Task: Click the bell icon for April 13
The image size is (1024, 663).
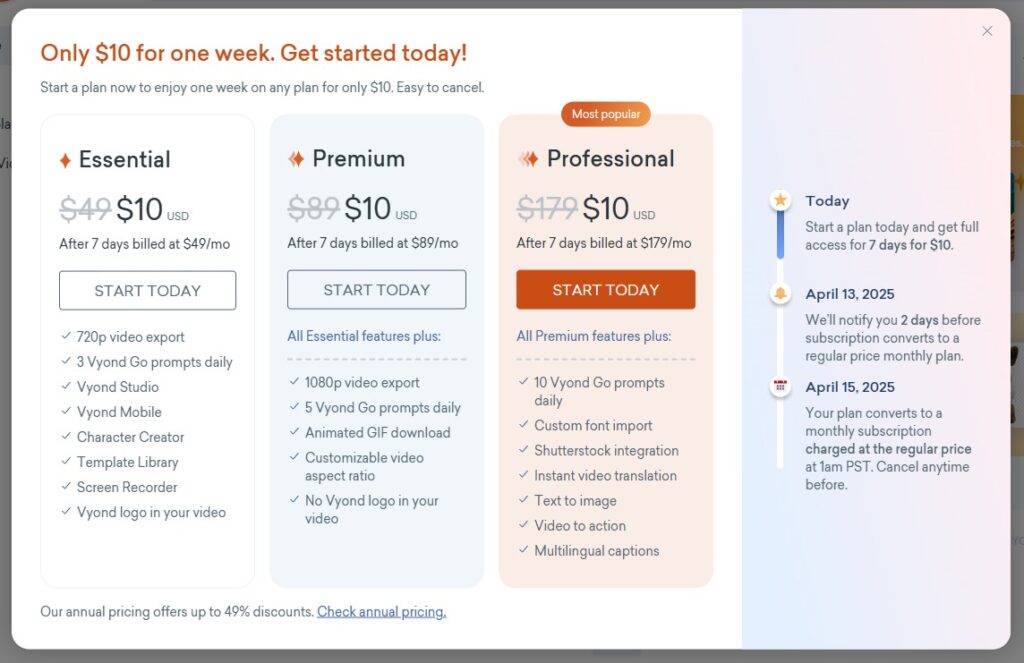Action: coord(780,294)
